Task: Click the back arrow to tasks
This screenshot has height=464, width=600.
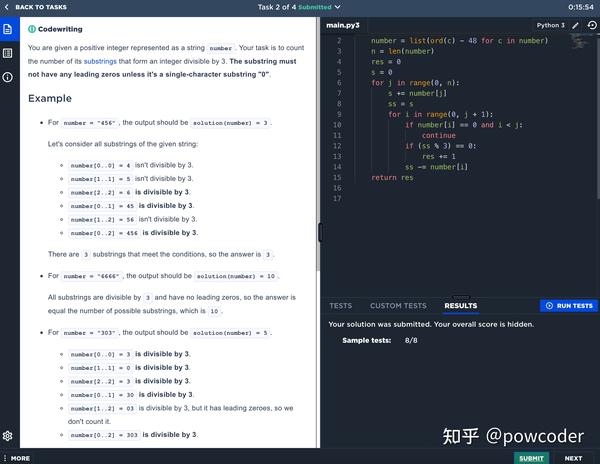Action: 7,7
